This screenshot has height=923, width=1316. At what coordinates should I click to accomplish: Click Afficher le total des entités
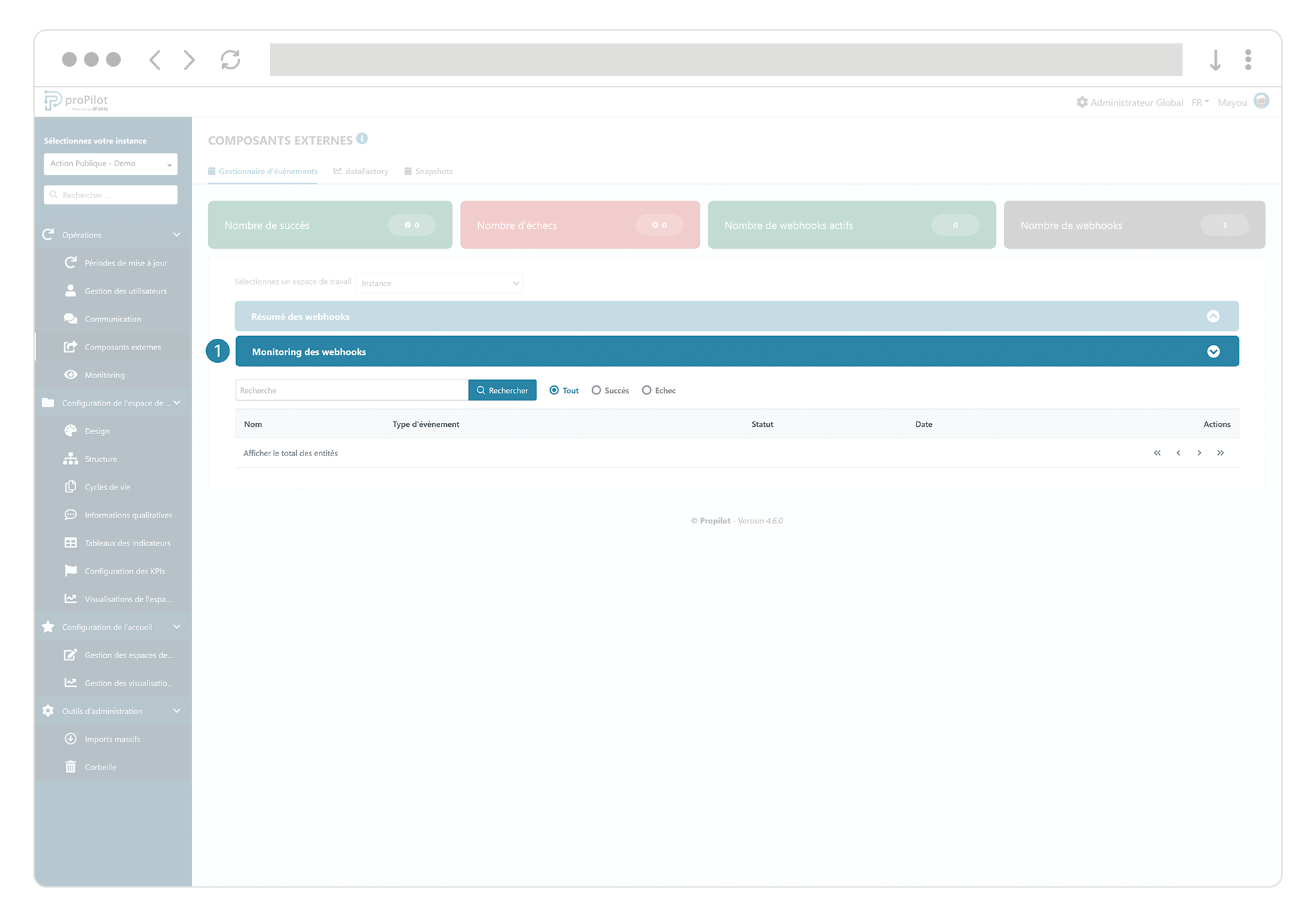coord(290,453)
